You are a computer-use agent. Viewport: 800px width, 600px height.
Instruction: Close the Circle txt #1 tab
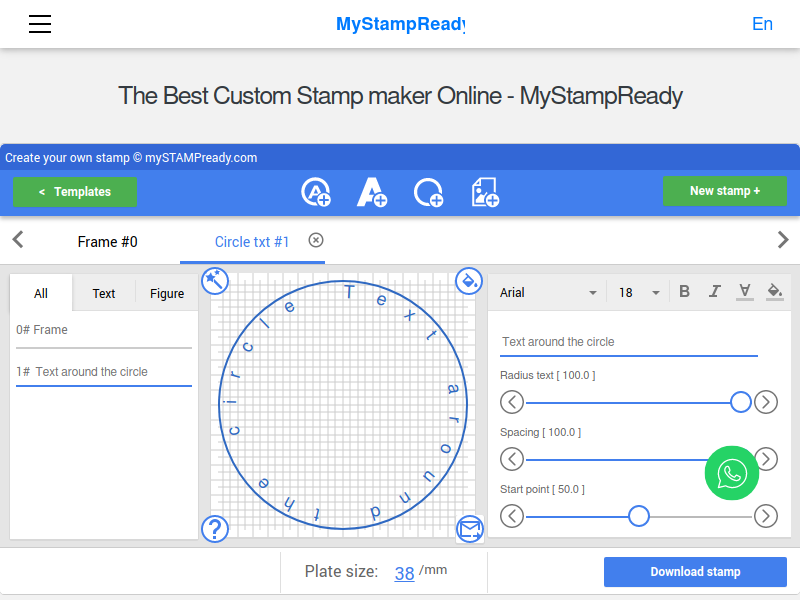[316, 240]
